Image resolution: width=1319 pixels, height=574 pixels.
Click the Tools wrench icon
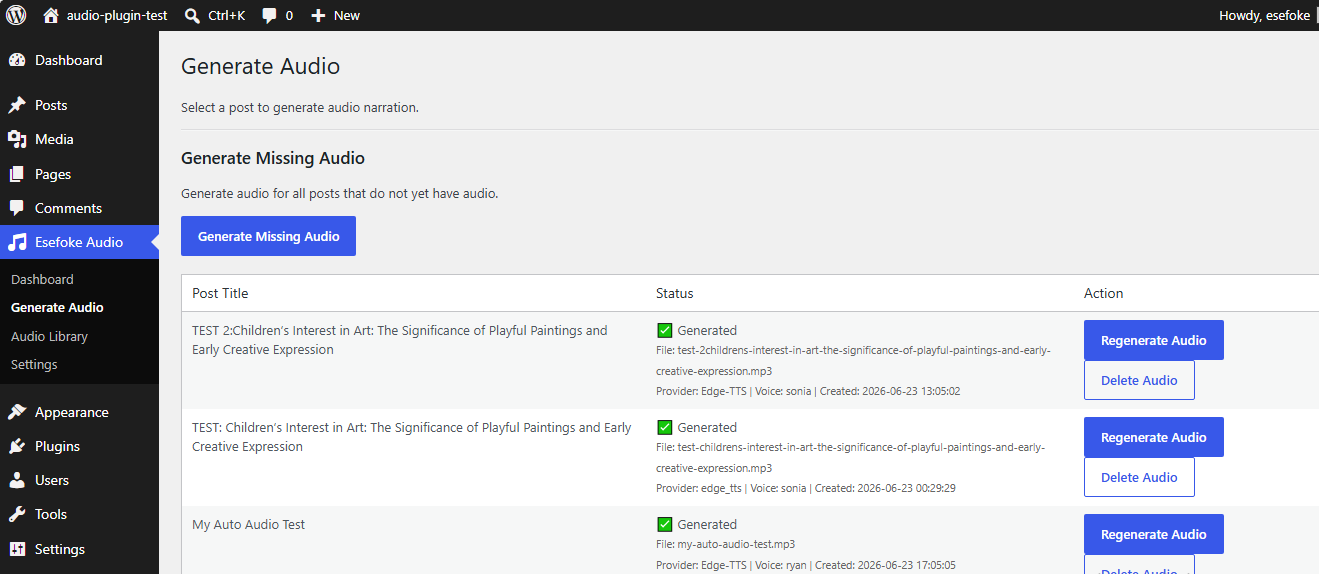coord(17,514)
